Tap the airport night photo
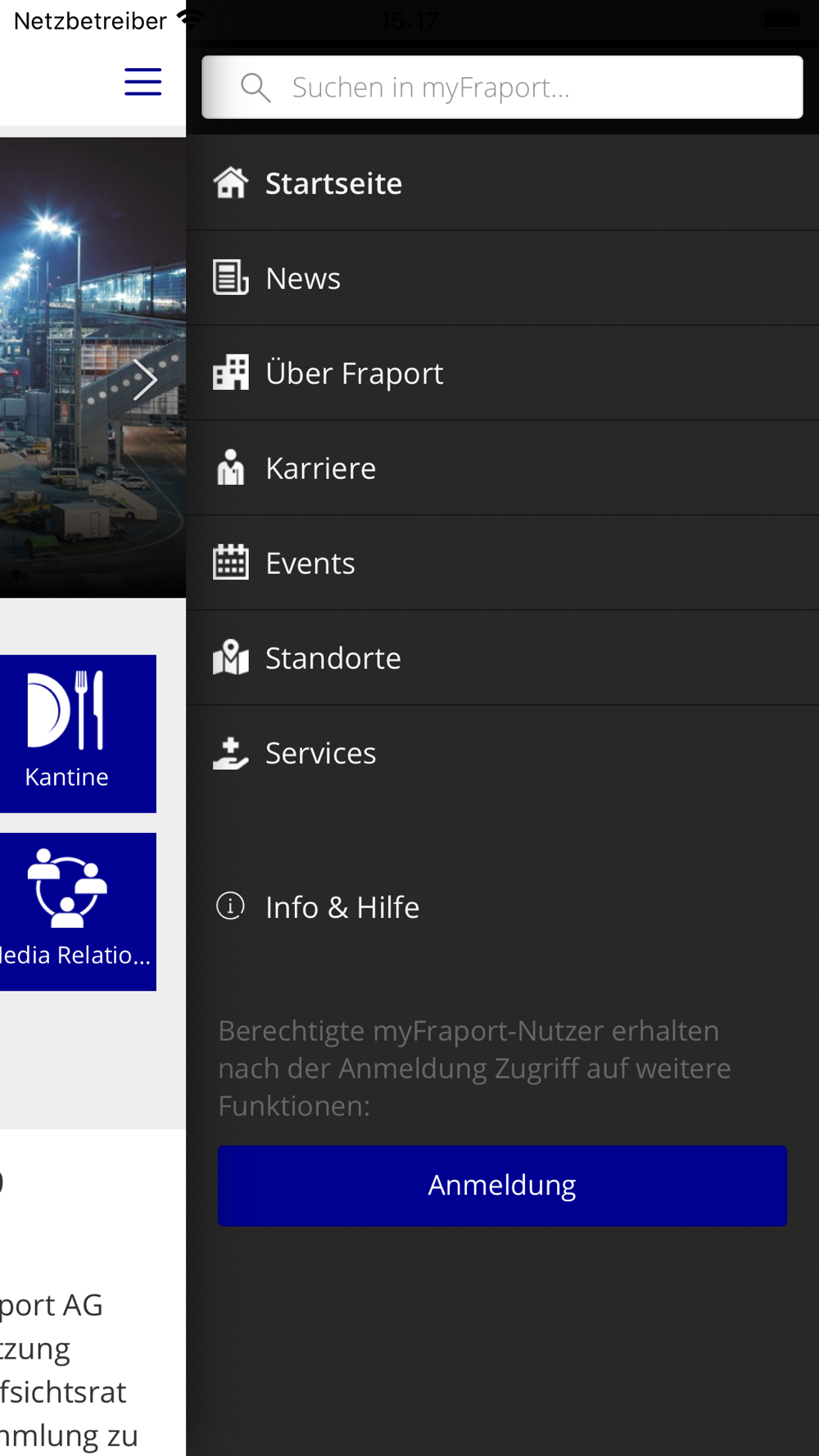The width and height of the screenshot is (819, 1456). pos(93,368)
